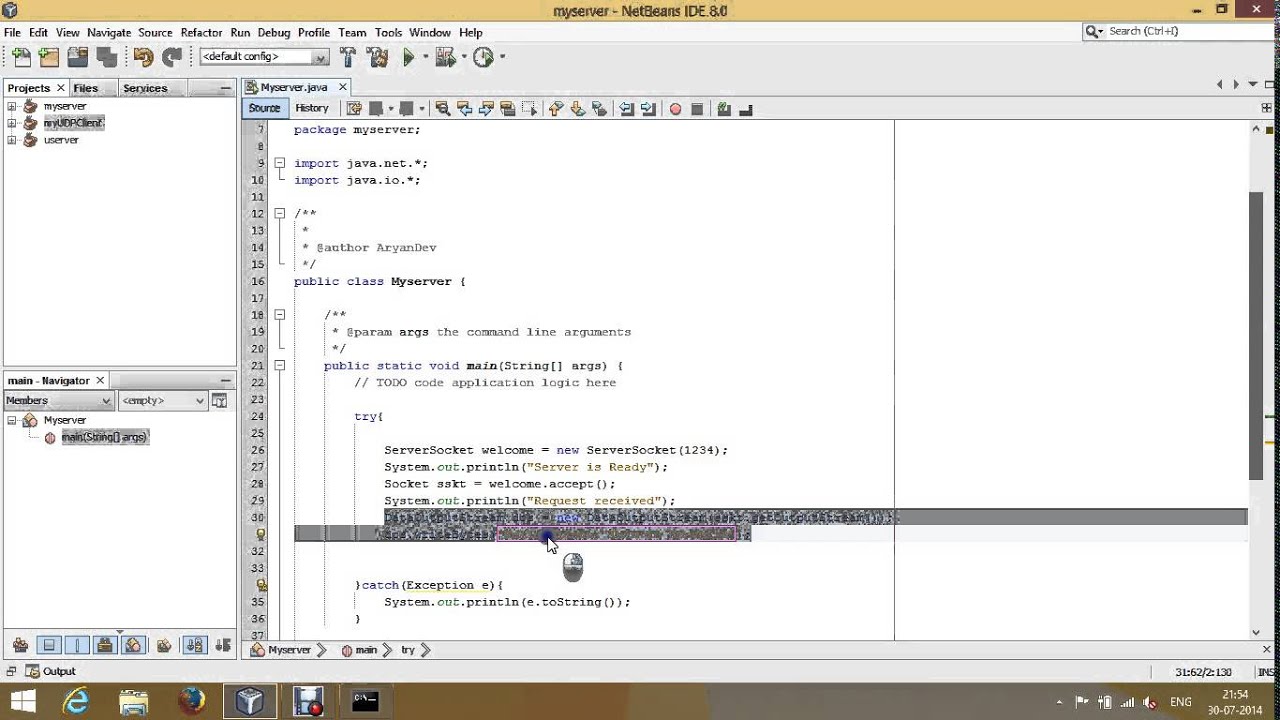
Task: Click the Uncomment icon in editor toolbar
Action: (746, 108)
